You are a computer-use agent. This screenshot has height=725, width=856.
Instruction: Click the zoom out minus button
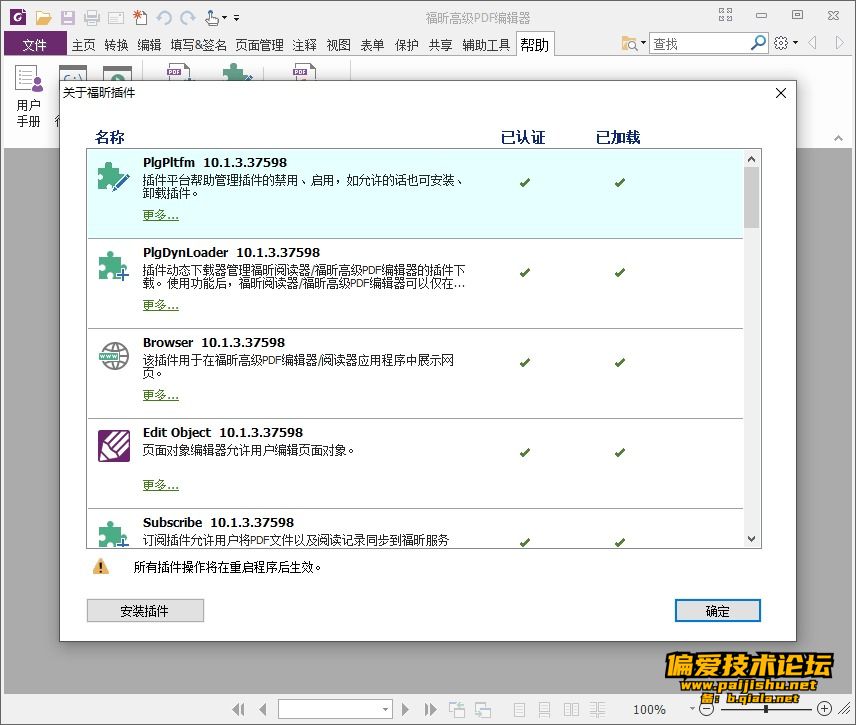click(706, 709)
